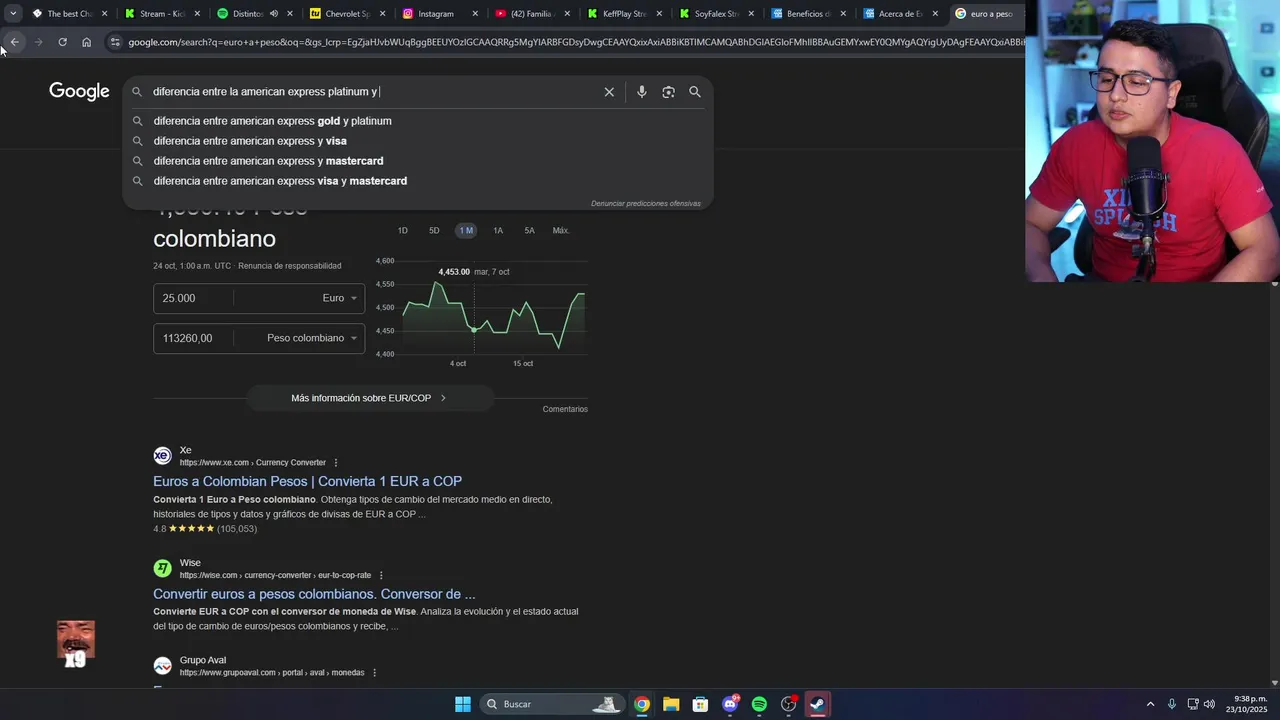Mute the Distintos tab audio icon
Screen dimensions: 1280x720
273,14
